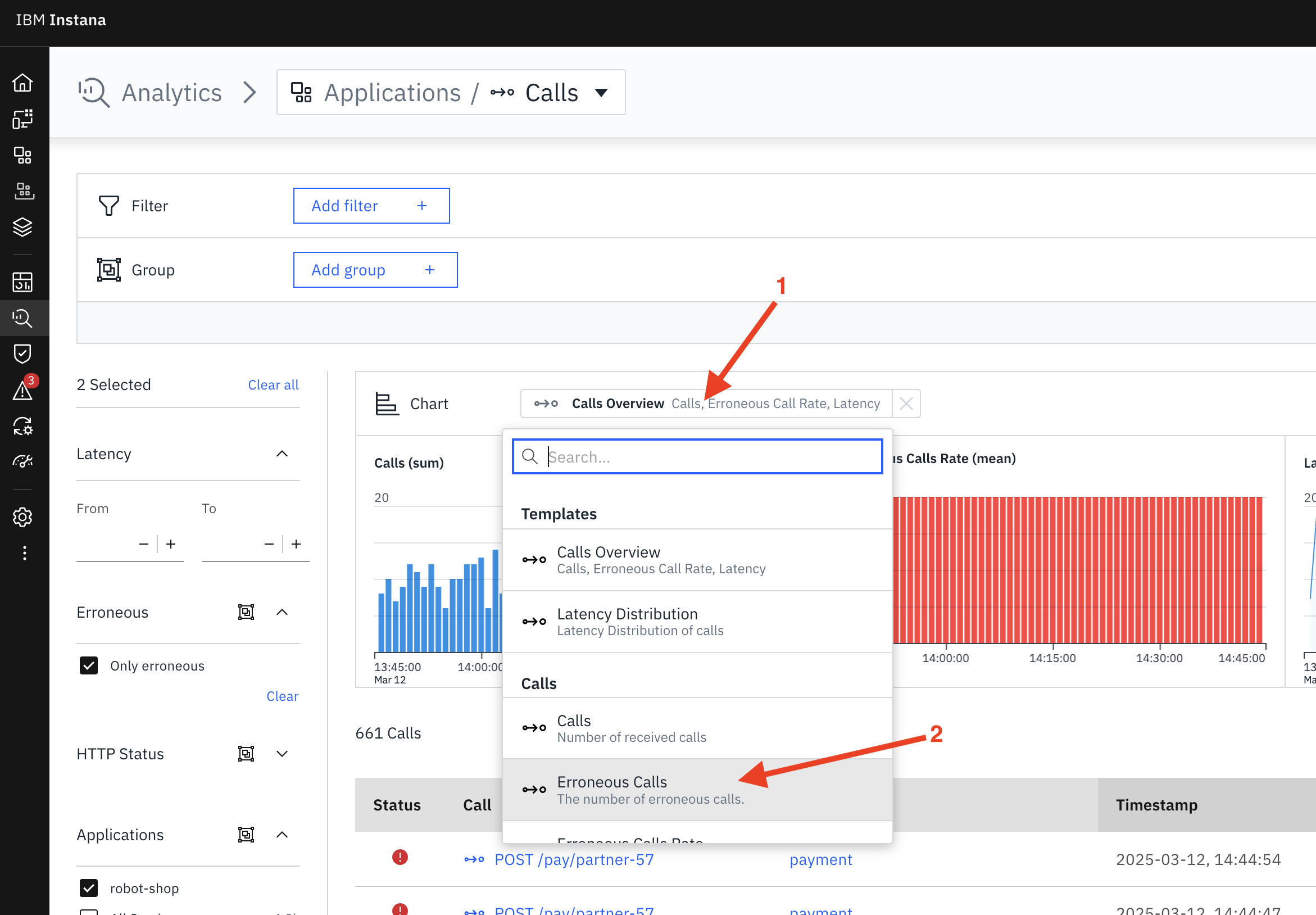Click the Analytics breadcrumb

point(171,92)
